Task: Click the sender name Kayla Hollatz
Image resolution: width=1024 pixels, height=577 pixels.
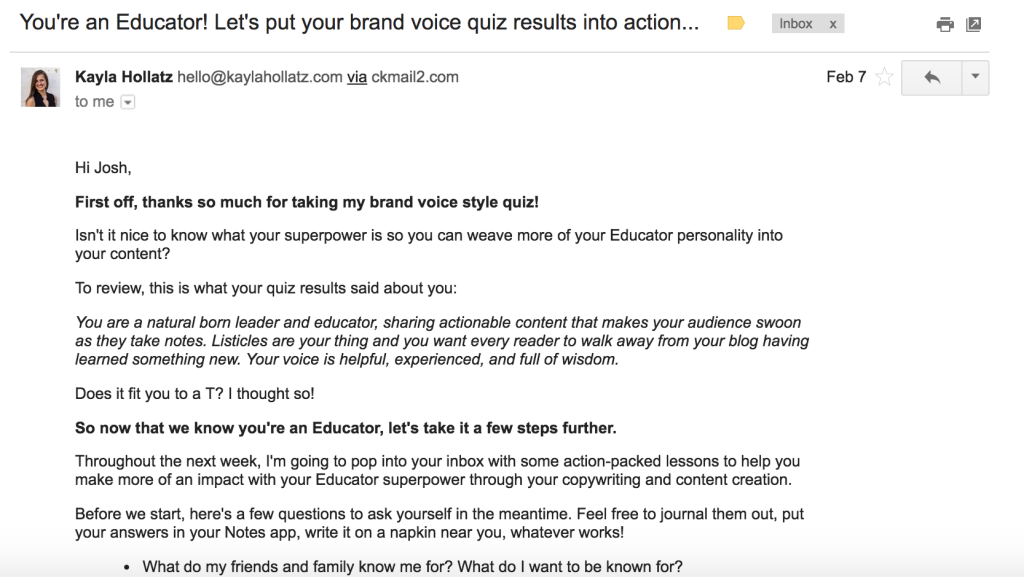Action: (123, 77)
